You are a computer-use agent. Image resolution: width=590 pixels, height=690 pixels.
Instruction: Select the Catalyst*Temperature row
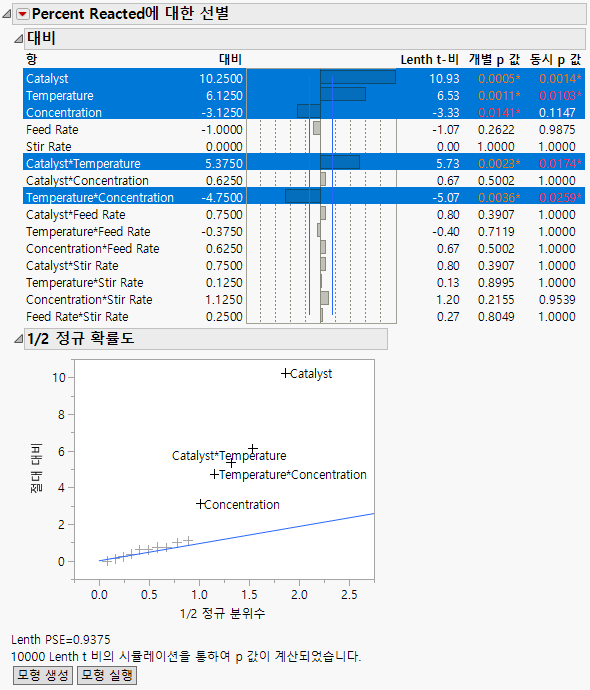click(x=304, y=163)
